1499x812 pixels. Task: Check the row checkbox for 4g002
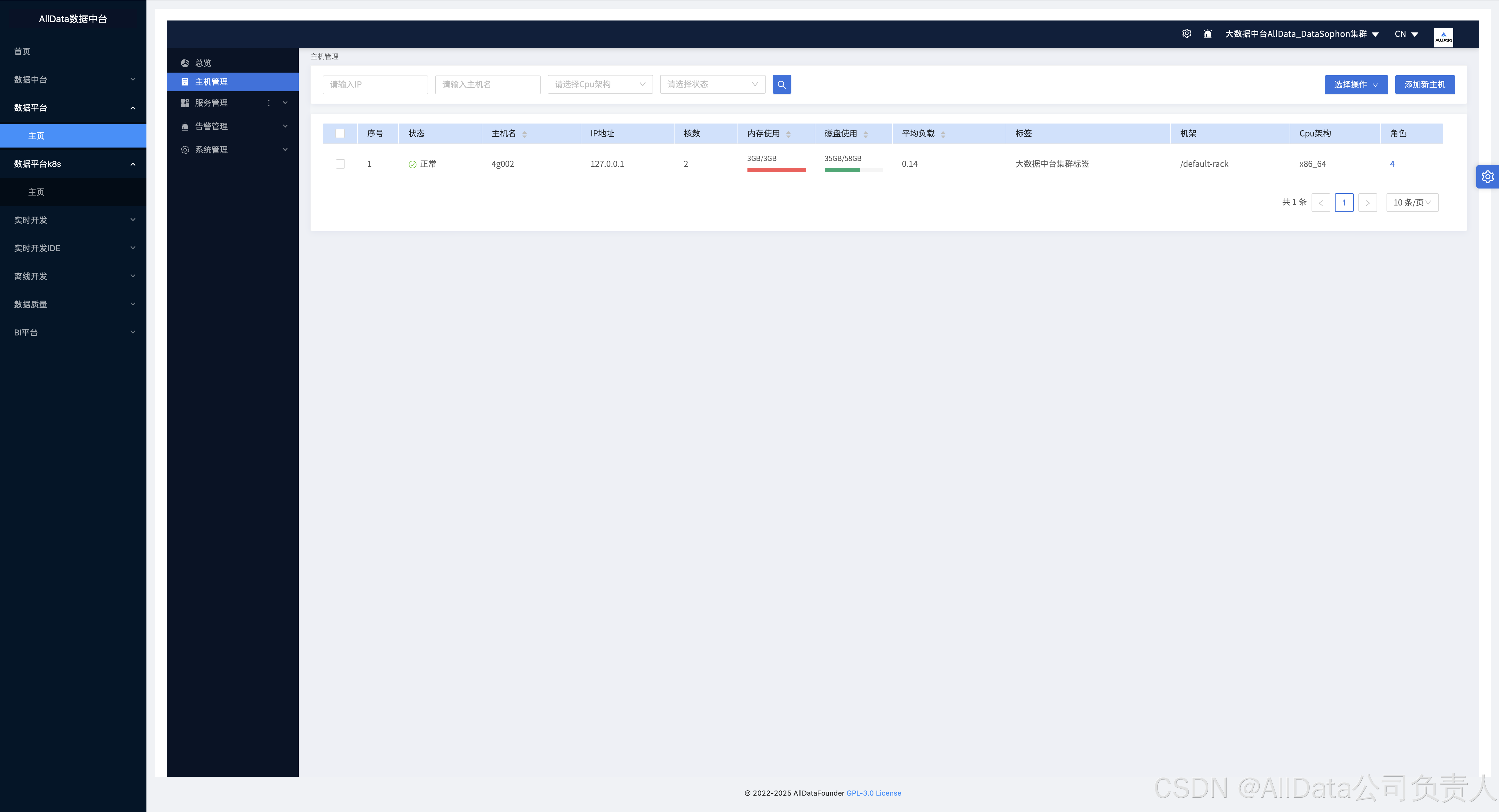340,164
